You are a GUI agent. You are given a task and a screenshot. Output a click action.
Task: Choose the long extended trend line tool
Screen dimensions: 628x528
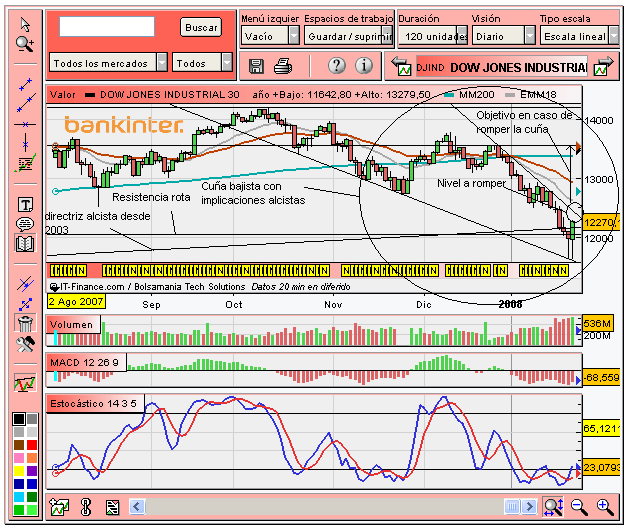(x=26, y=103)
